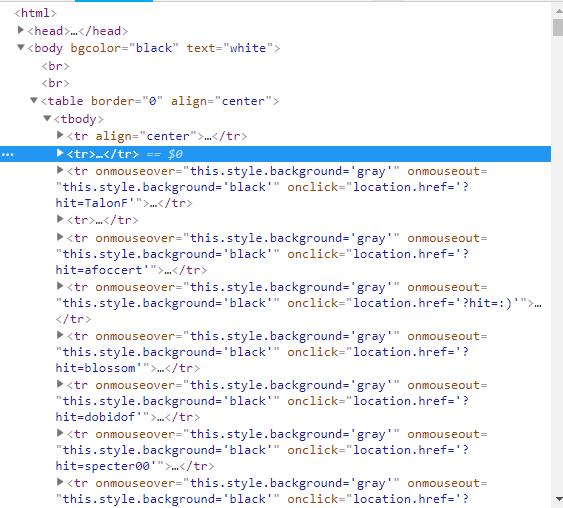563x508 pixels.
Task: Collapse the body bgcolor element
Action: point(21,47)
